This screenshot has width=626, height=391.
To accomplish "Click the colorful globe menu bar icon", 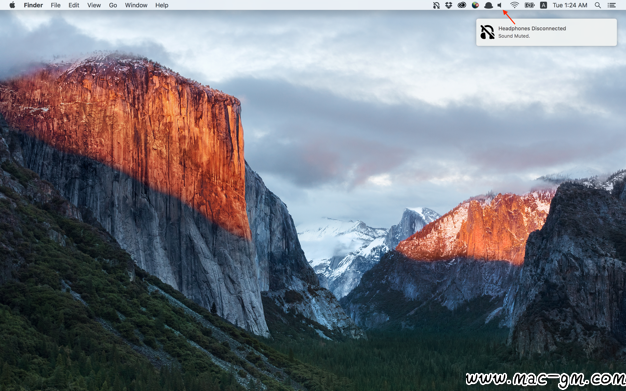I will pyautogui.click(x=475, y=5).
